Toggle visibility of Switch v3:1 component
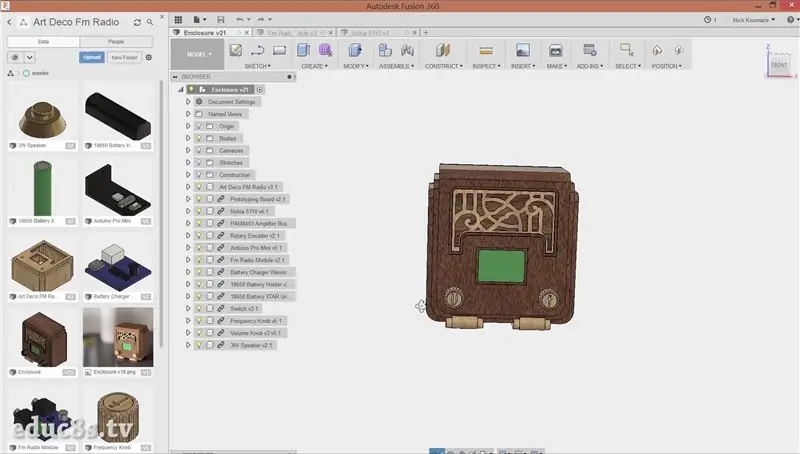800x454 pixels. (x=199, y=309)
